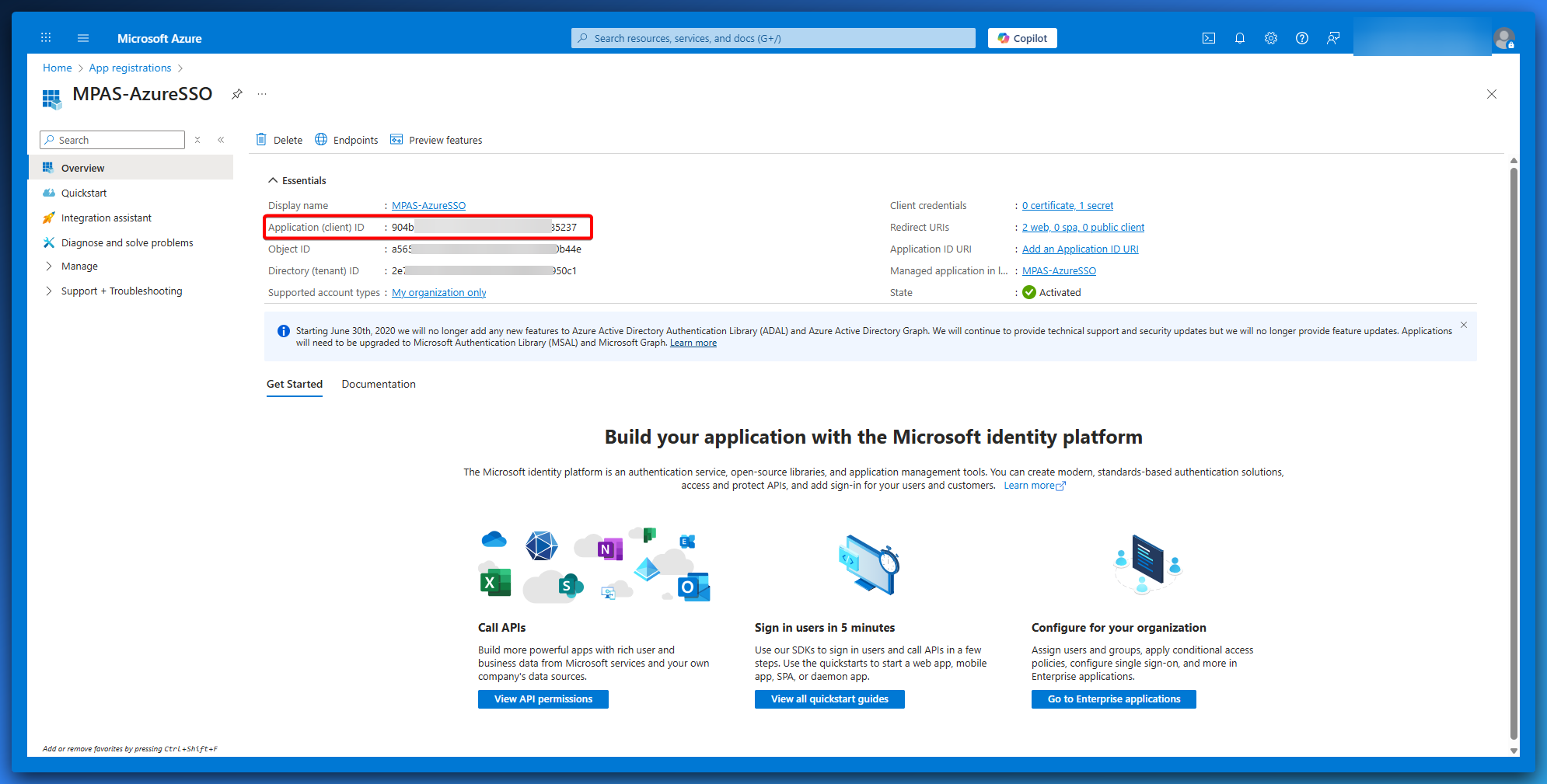
Task: Click View all quickstart guides button
Action: point(829,699)
